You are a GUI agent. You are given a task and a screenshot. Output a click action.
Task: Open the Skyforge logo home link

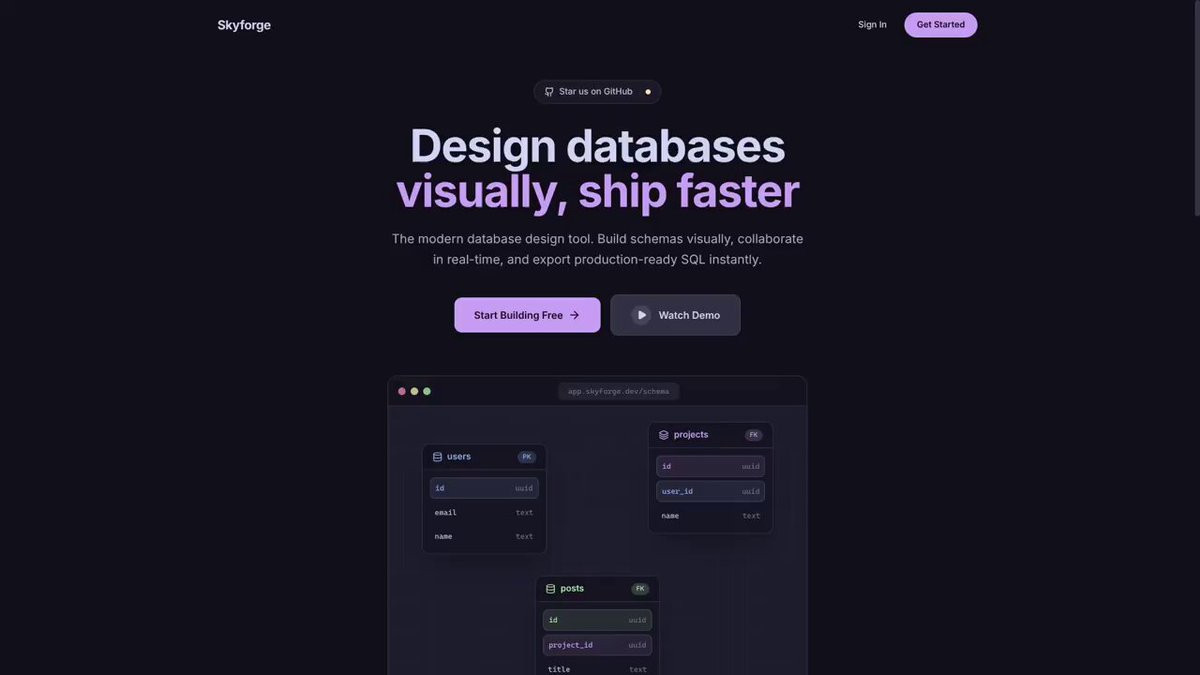(244, 25)
